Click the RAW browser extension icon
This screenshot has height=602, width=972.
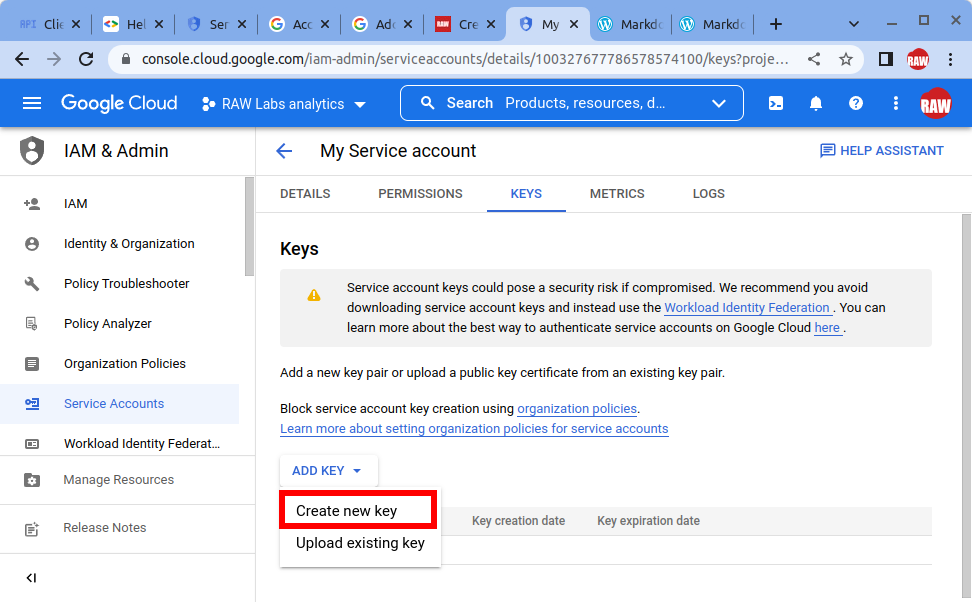pos(917,59)
